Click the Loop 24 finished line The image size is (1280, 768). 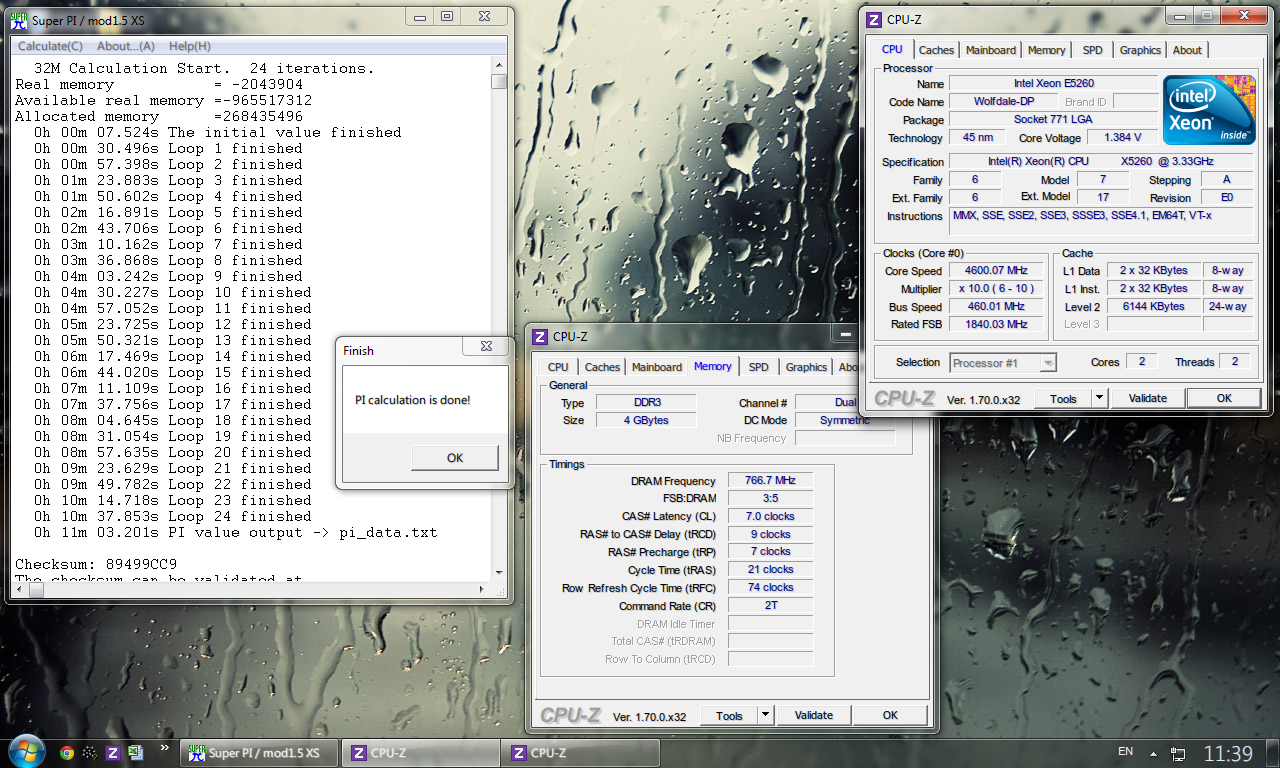173,516
